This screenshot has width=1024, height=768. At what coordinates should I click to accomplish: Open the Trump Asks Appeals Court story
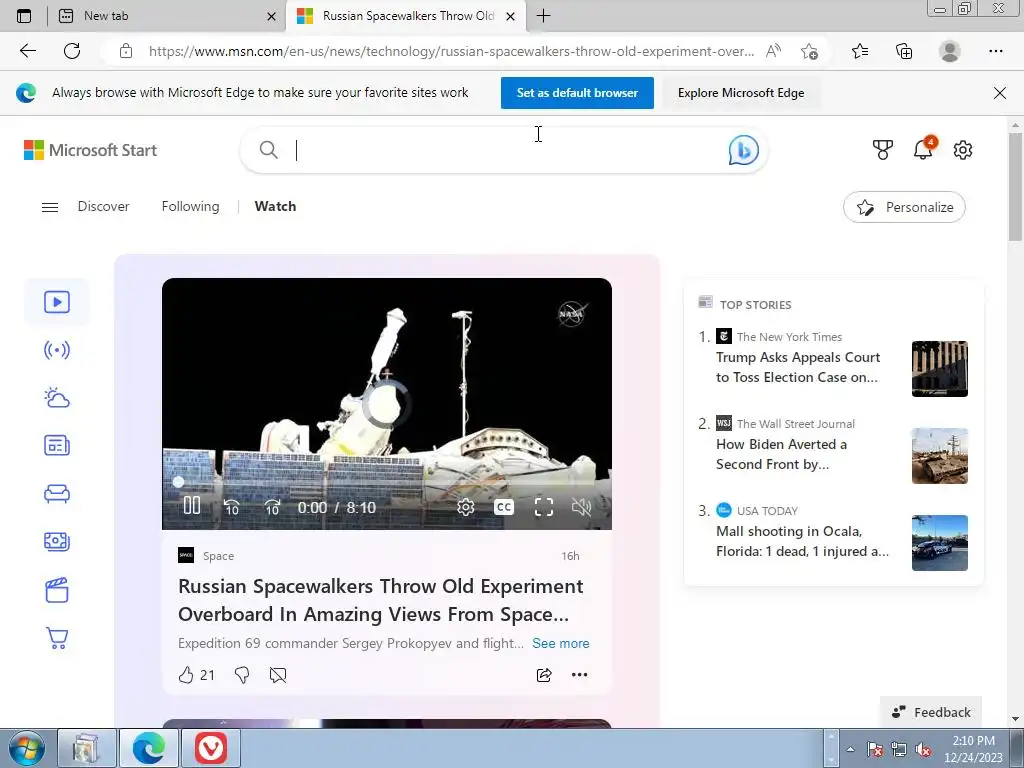tap(798, 367)
